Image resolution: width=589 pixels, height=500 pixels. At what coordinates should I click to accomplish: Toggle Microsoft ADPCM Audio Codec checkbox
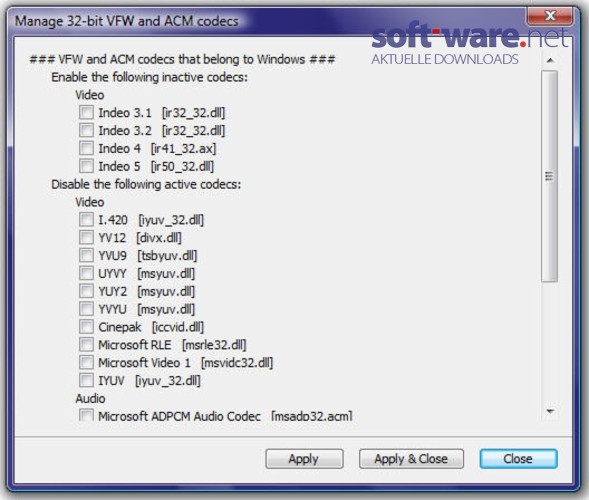tap(86, 415)
